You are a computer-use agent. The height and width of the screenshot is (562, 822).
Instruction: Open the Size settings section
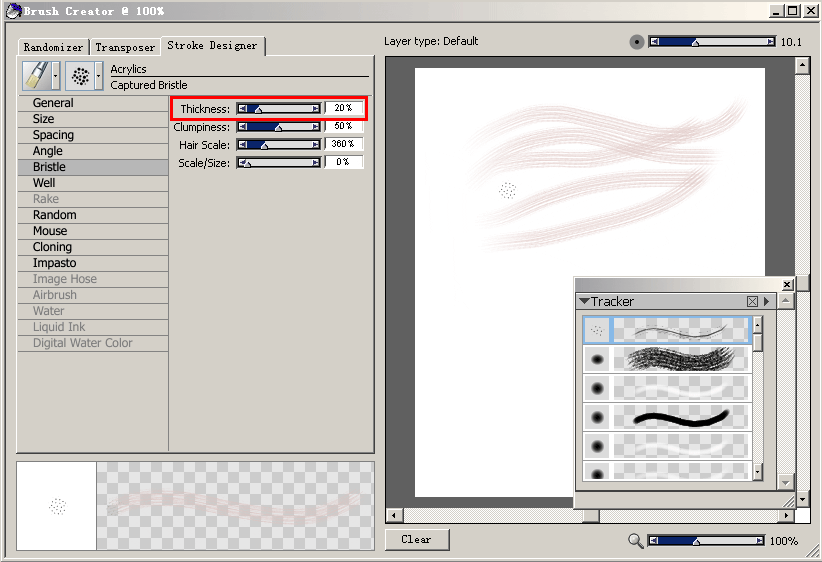93,119
